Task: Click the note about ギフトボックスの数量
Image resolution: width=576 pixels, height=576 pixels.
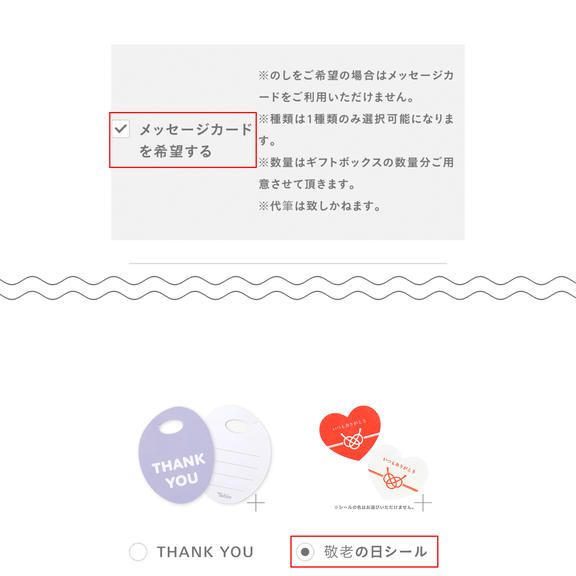Action: (x=356, y=173)
